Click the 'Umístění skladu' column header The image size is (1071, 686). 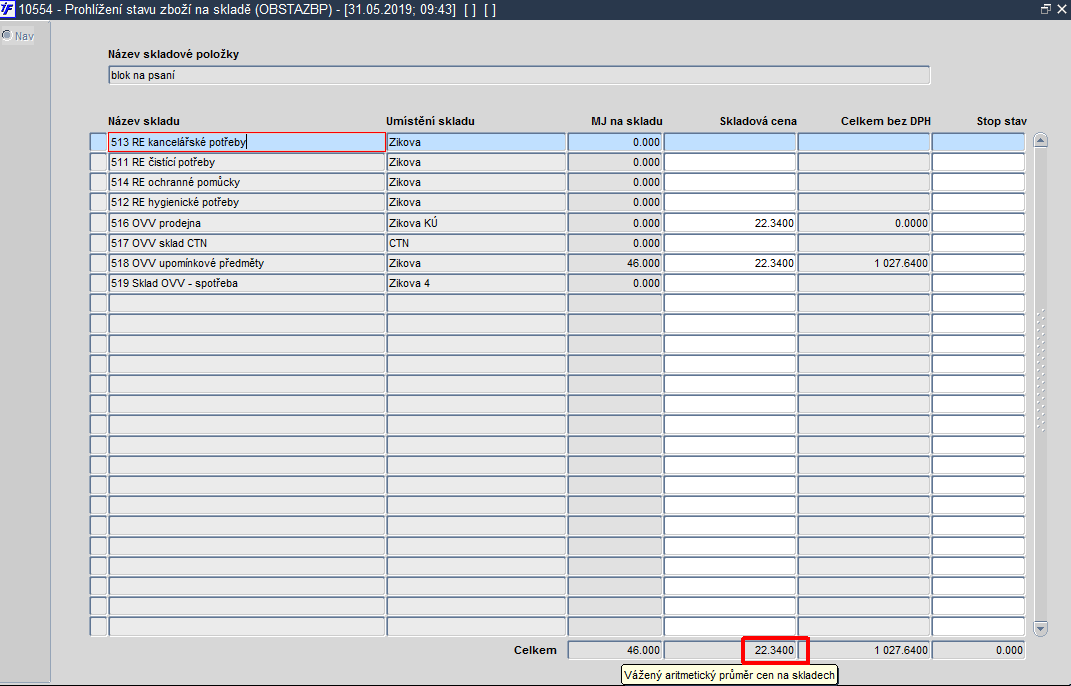430,121
